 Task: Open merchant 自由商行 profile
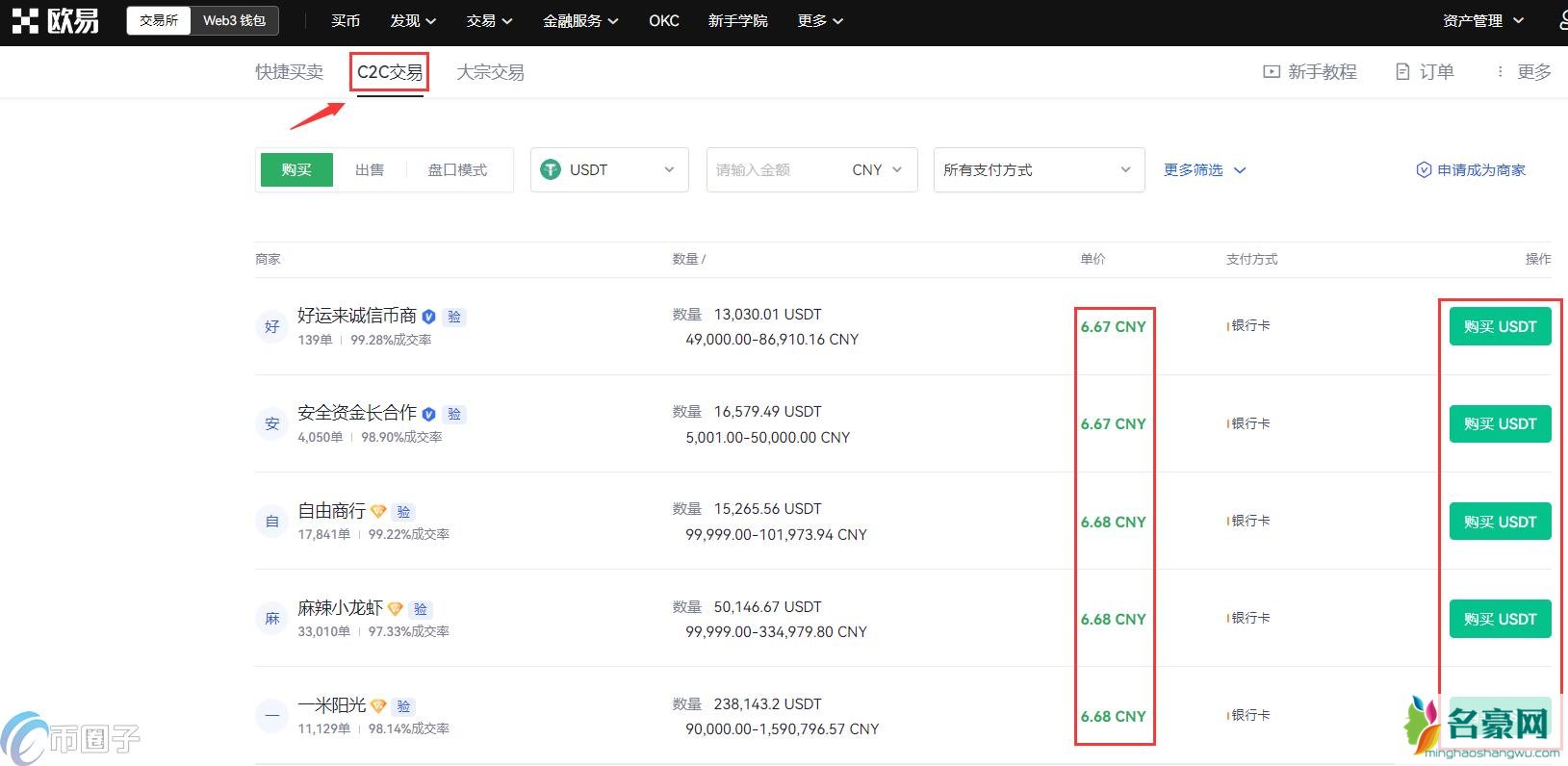(x=331, y=511)
